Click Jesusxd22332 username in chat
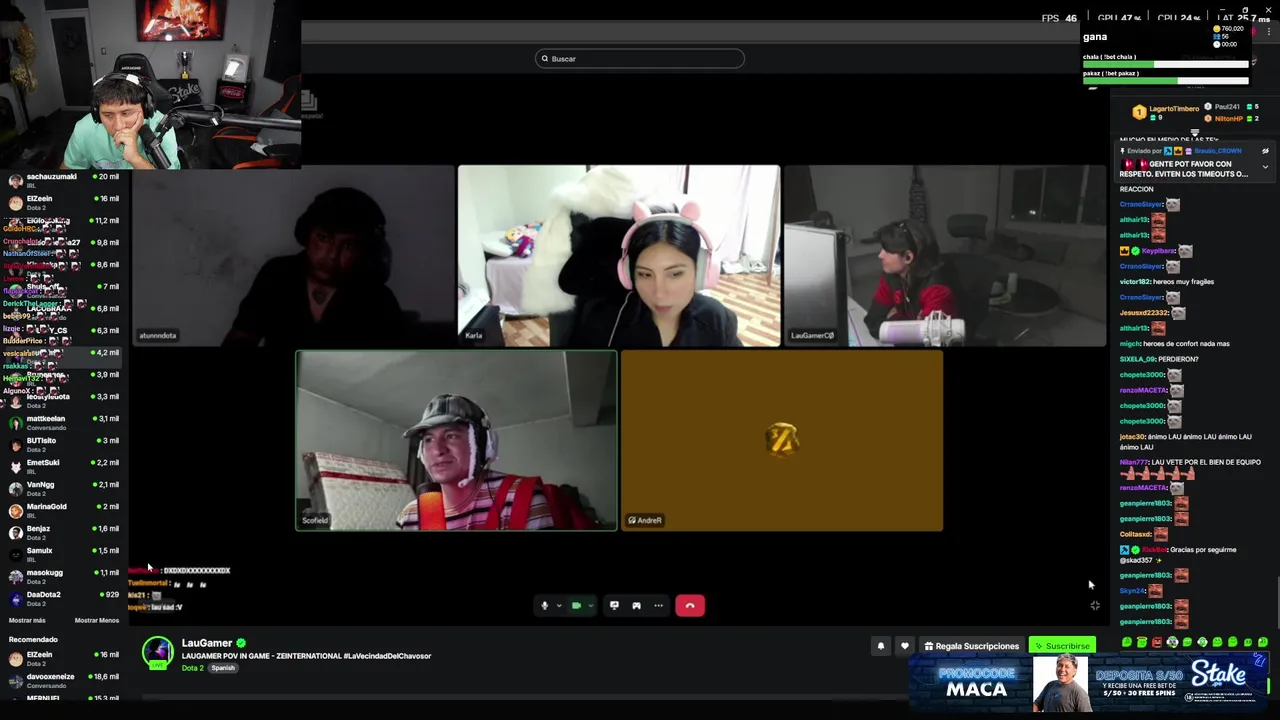 click(x=1143, y=313)
